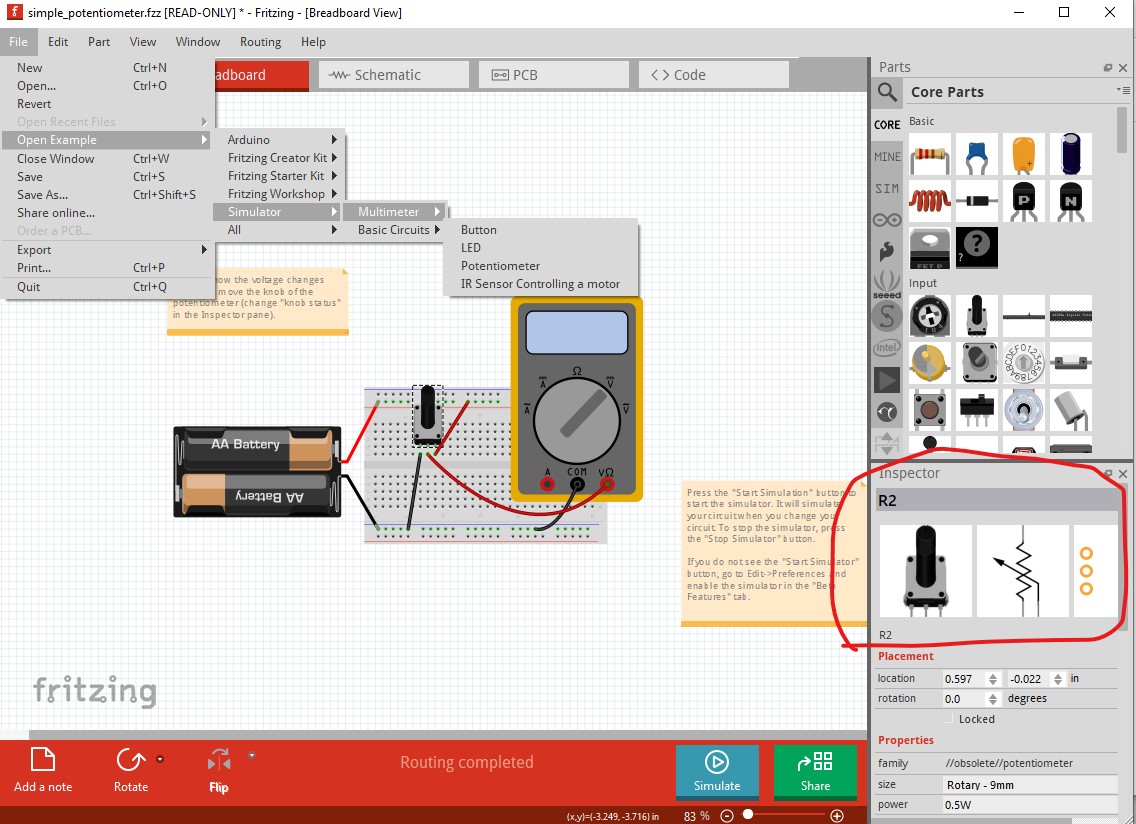The width and height of the screenshot is (1136, 824).
Task: Open the Routing menu
Action: (260, 42)
